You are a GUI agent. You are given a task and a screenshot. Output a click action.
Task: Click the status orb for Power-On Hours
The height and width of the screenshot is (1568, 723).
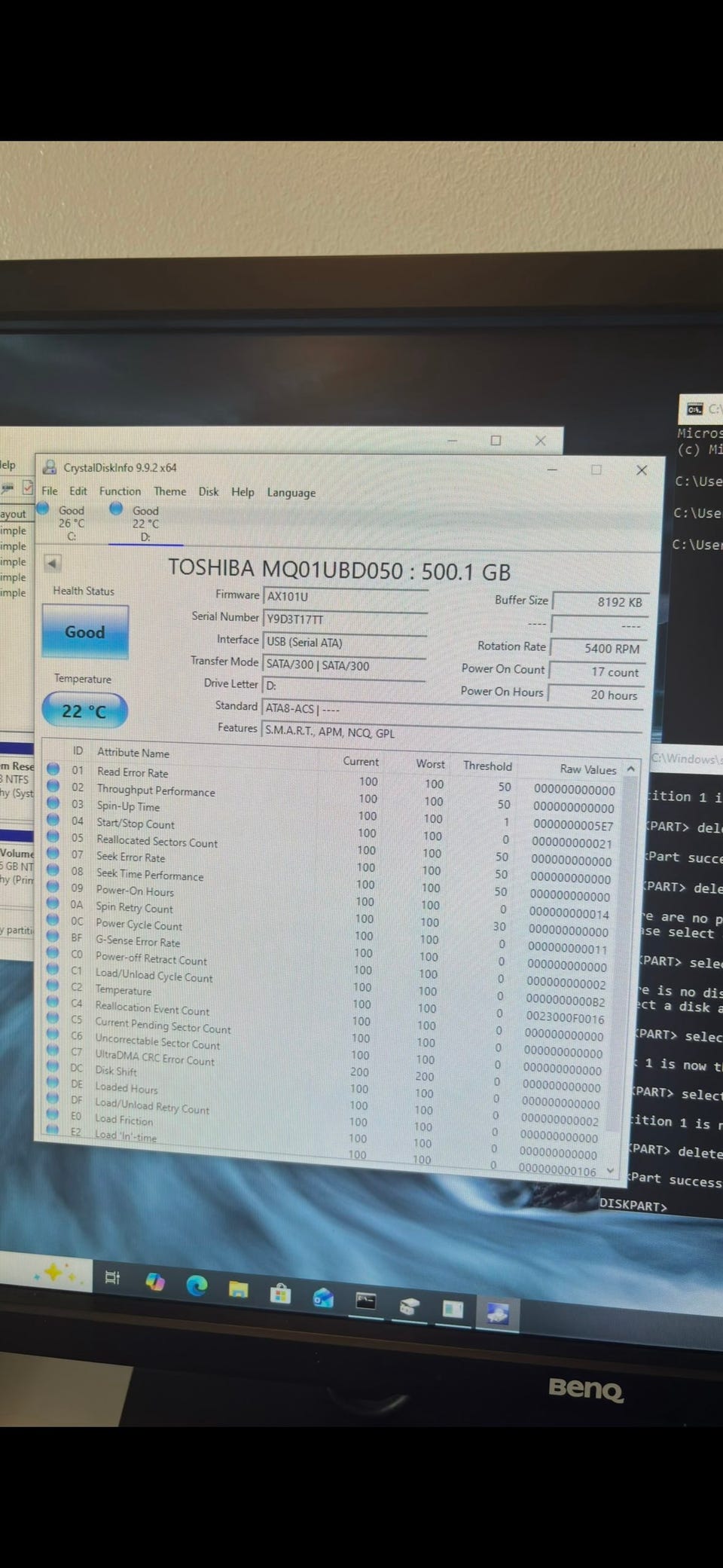point(53,887)
